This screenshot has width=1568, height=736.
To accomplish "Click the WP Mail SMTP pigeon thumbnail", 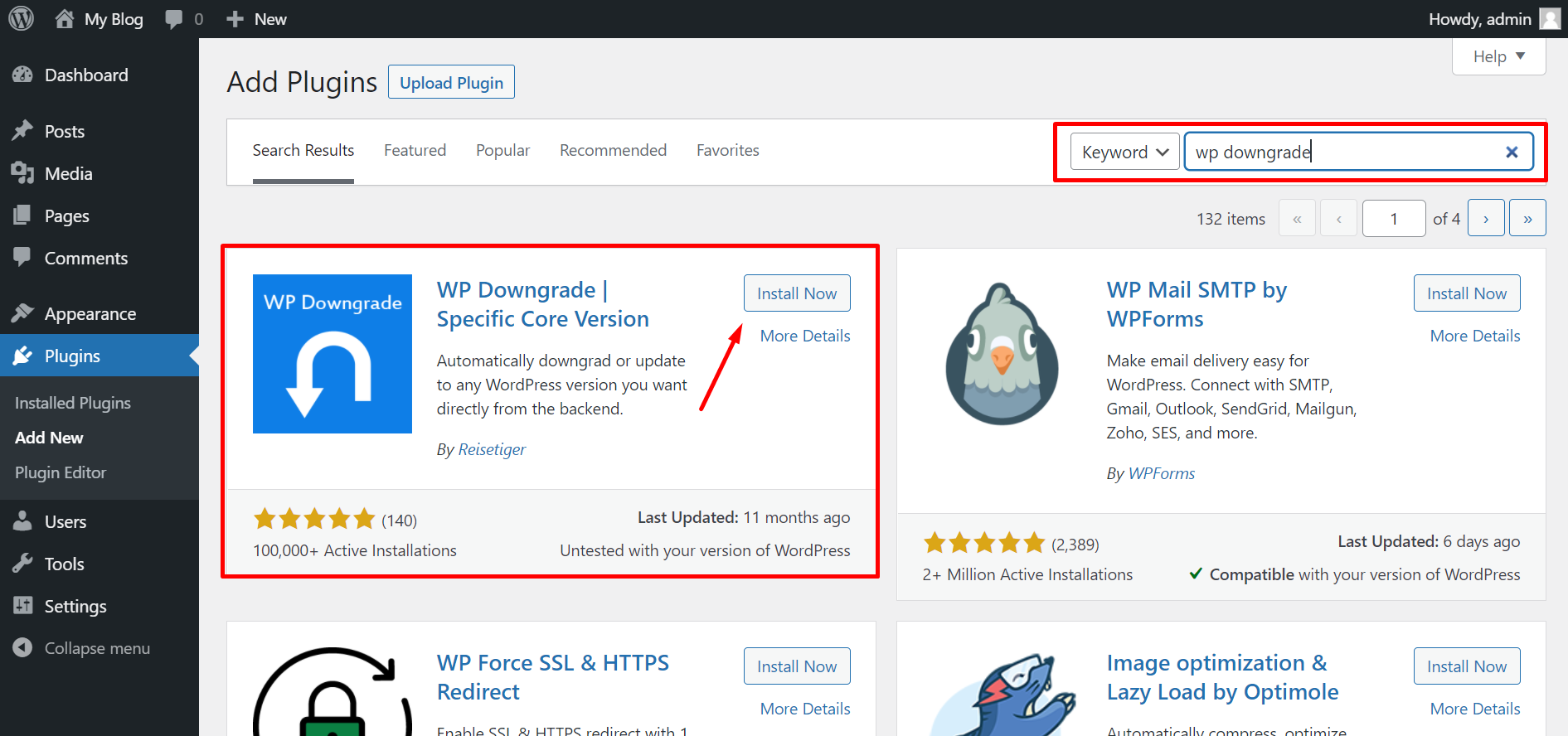I will 1002,354.
